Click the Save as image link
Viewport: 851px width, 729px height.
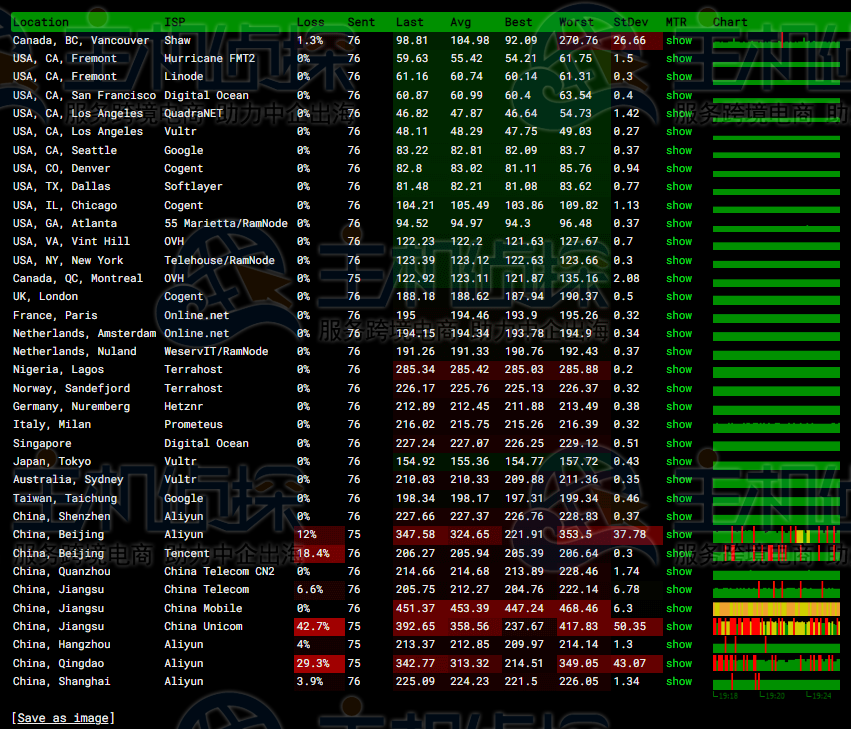(x=63, y=718)
